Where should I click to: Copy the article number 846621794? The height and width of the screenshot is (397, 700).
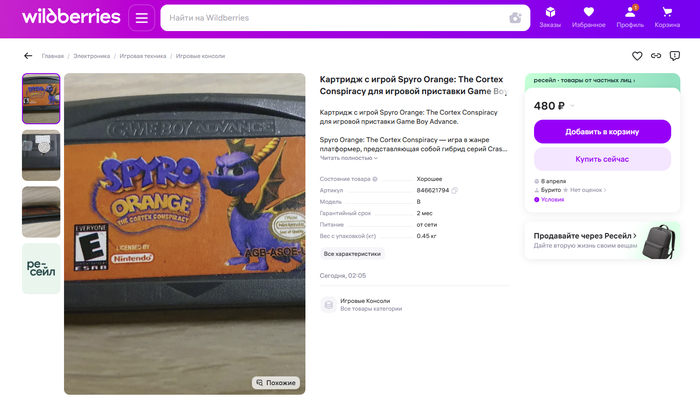click(454, 190)
